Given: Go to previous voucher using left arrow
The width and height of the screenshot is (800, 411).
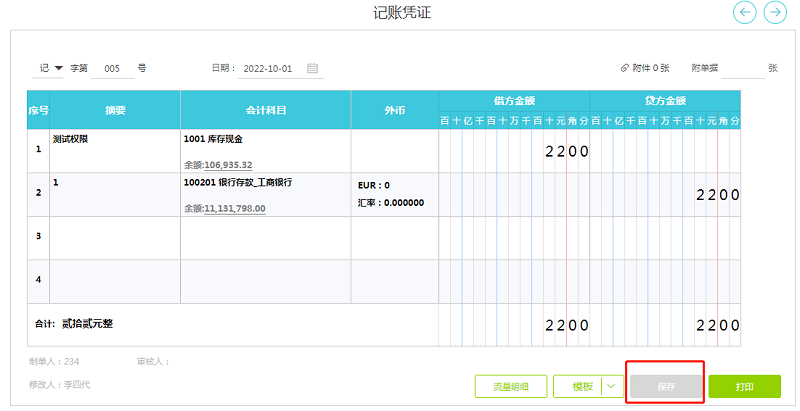Looking at the screenshot, I should click(744, 12).
